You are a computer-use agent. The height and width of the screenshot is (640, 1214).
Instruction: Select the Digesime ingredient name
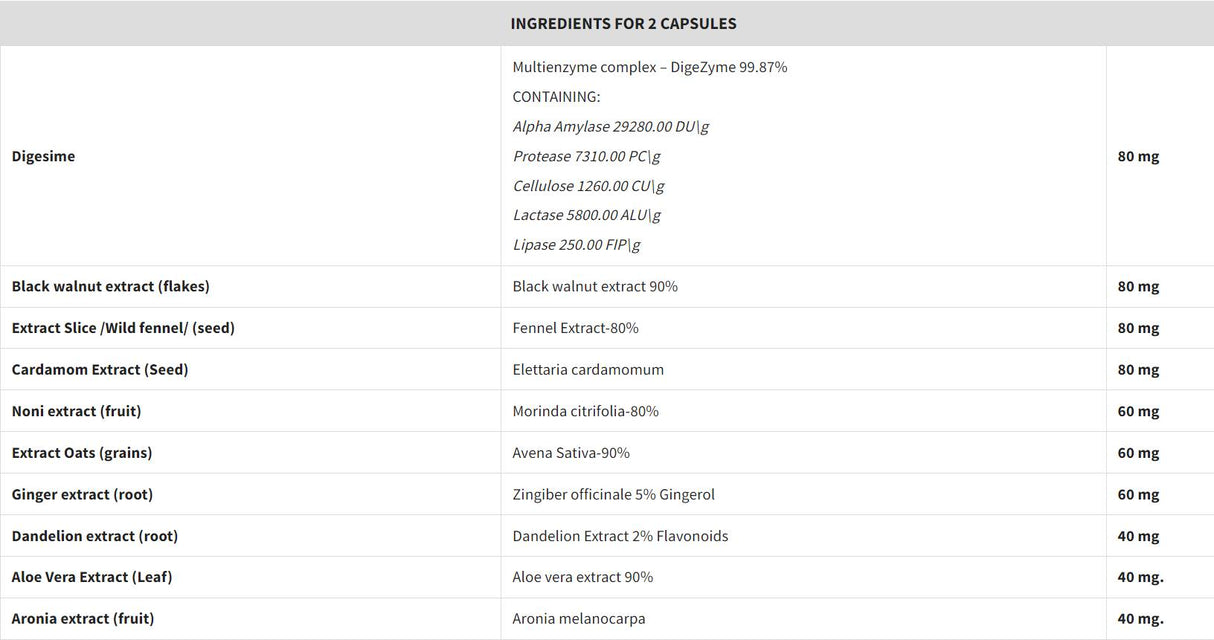point(43,156)
